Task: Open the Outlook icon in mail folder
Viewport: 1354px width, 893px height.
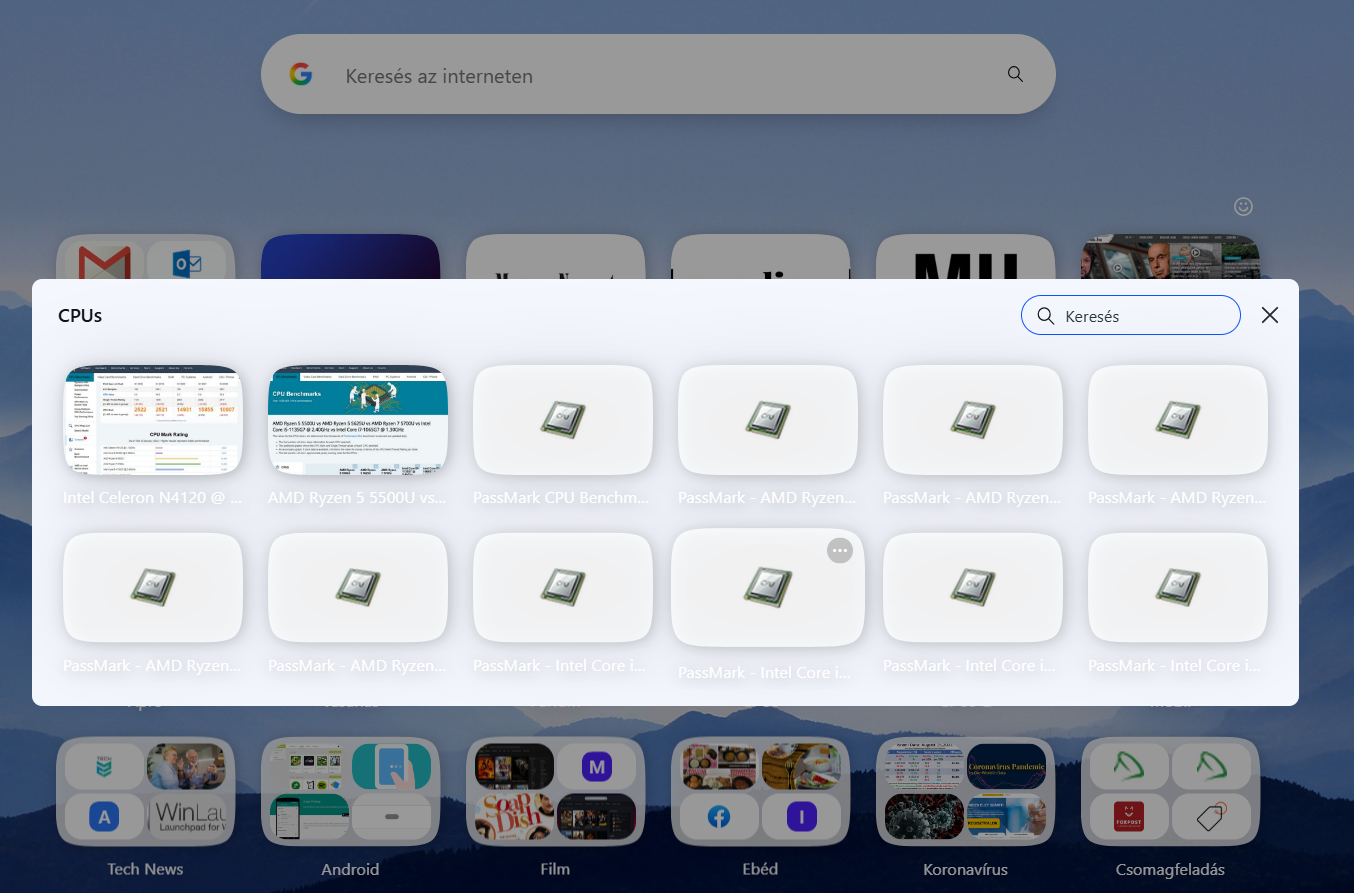Action: (187, 262)
